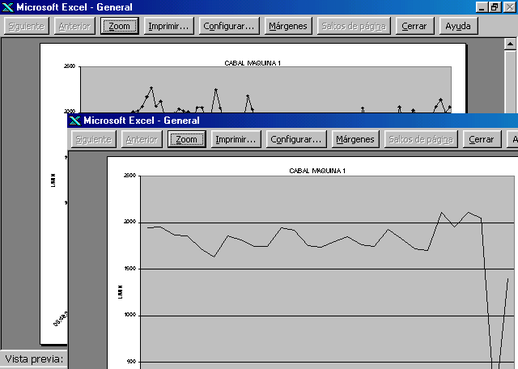The width and height of the screenshot is (518, 369).
Task: Click Excel icon in front window title bar
Action: coord(75,120)
